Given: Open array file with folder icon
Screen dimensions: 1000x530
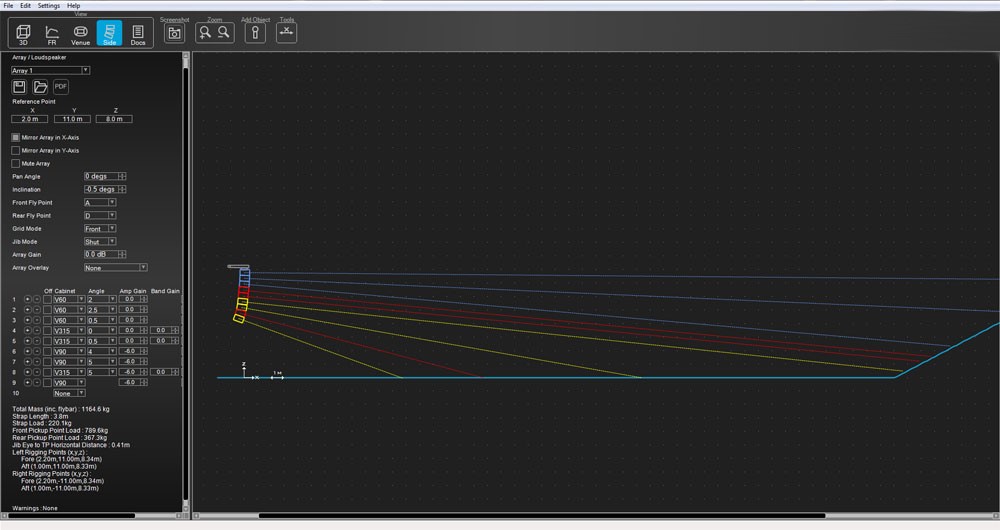Looking at the screenshot, I should click(41, 87).
